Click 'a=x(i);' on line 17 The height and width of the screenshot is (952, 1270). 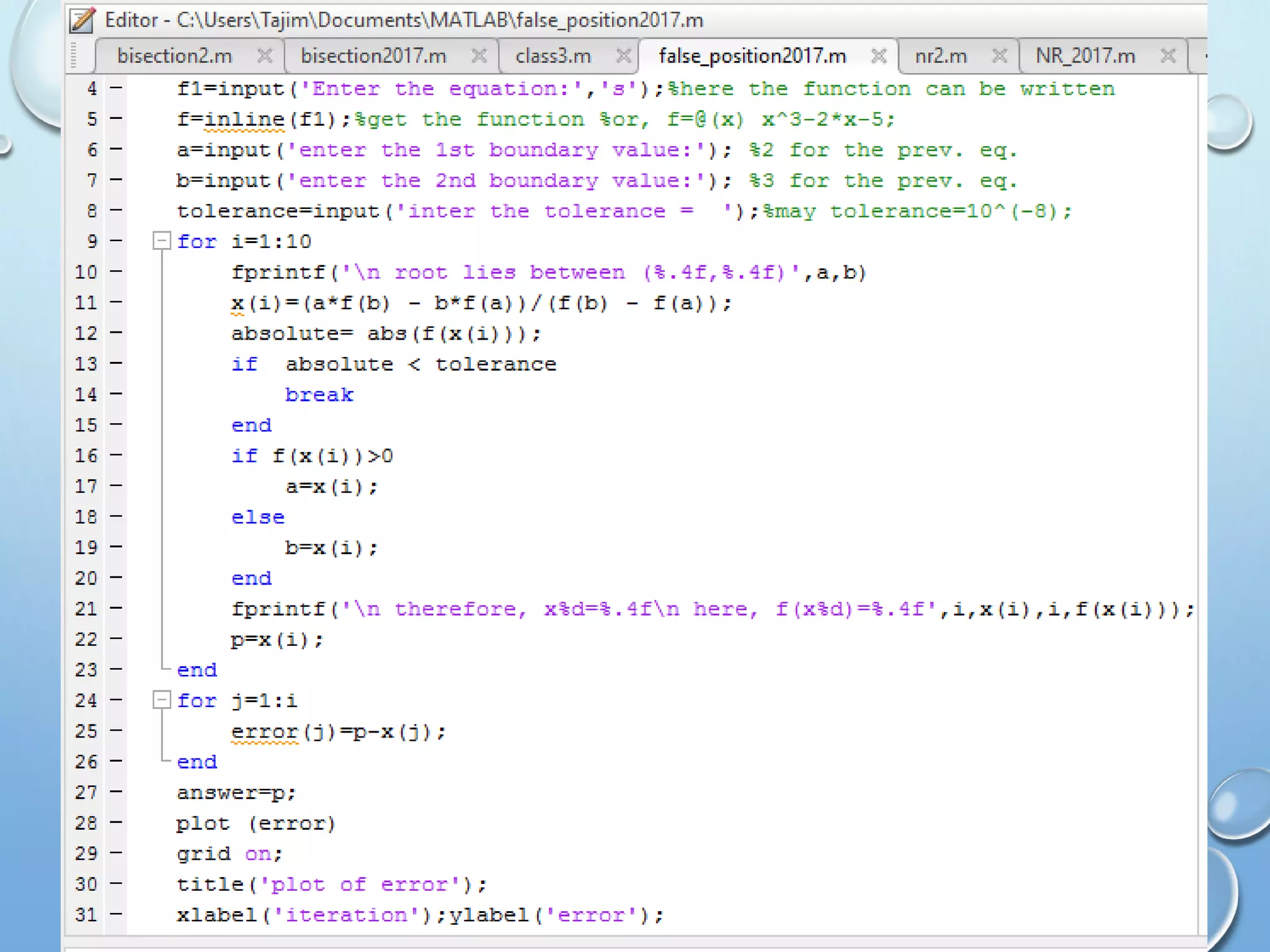(331, 487)
